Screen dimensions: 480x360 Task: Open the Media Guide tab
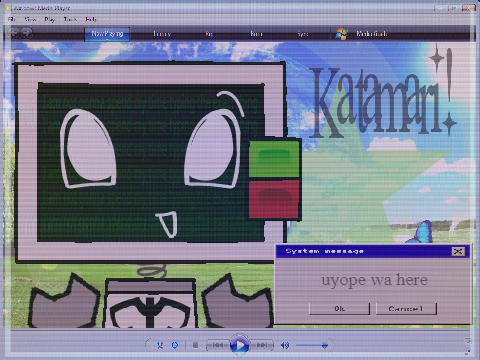(x=372, y=33)
